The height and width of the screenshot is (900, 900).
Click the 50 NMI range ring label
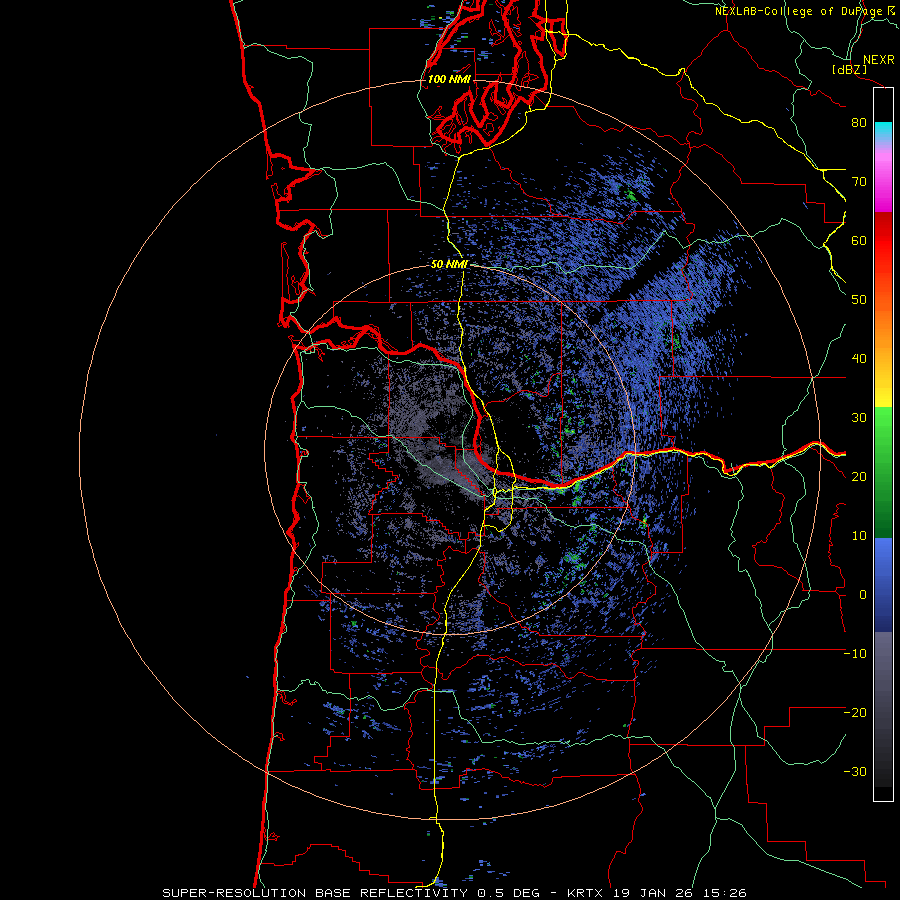tap(449, 264)
